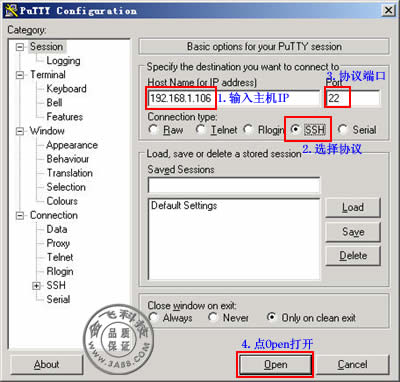Open the Serial category in tree

click(x=58, y=300)
